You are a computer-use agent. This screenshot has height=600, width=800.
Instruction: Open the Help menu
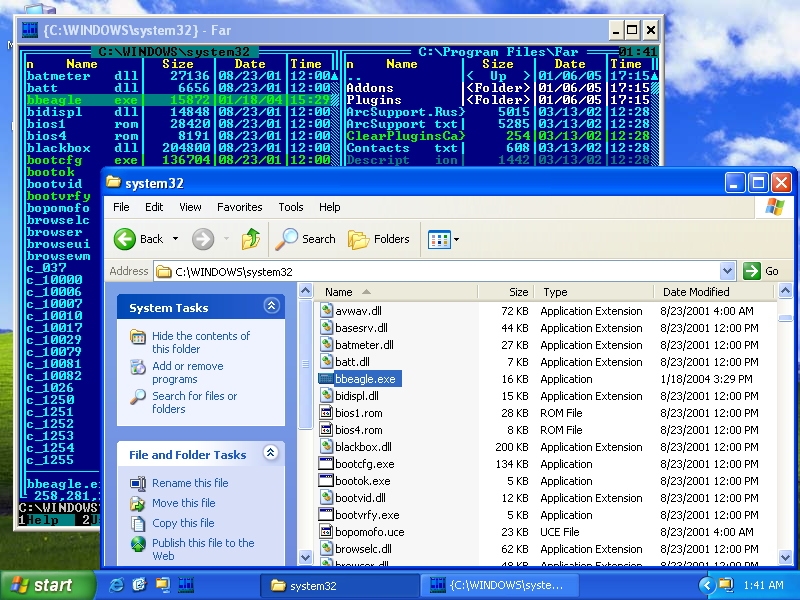click(330, 207)
